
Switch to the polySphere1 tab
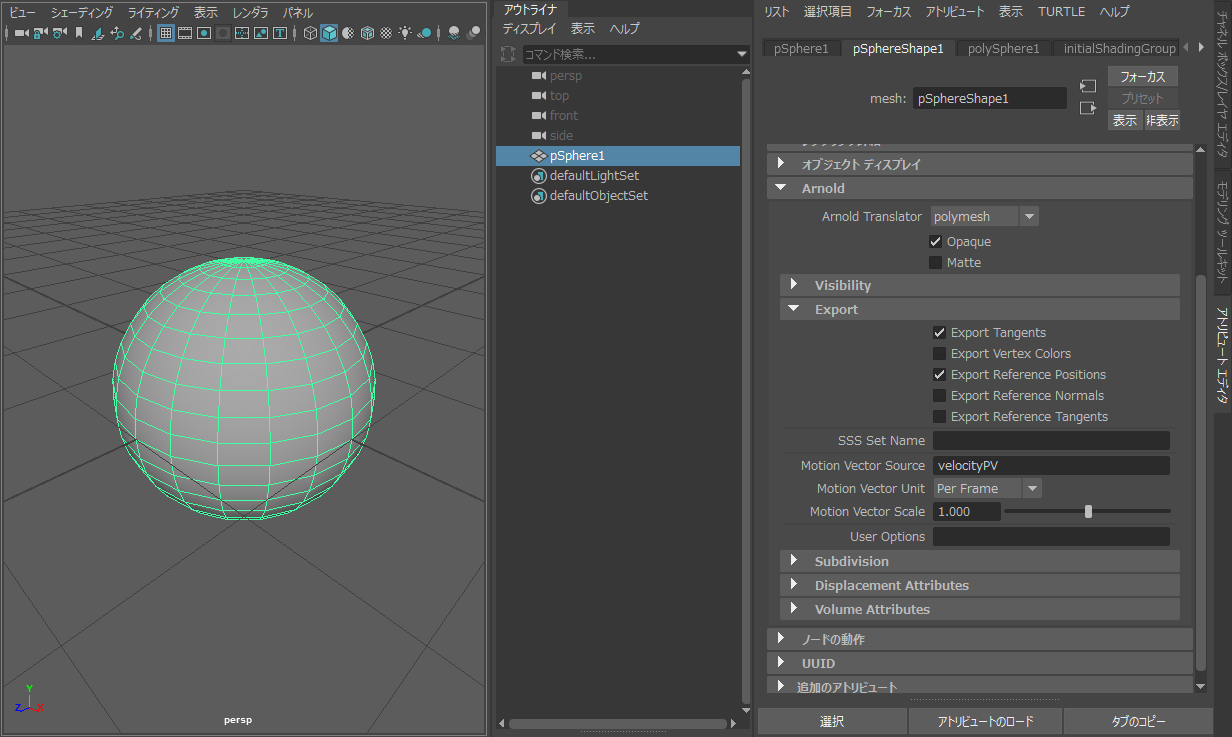(x=1003, y=48)
